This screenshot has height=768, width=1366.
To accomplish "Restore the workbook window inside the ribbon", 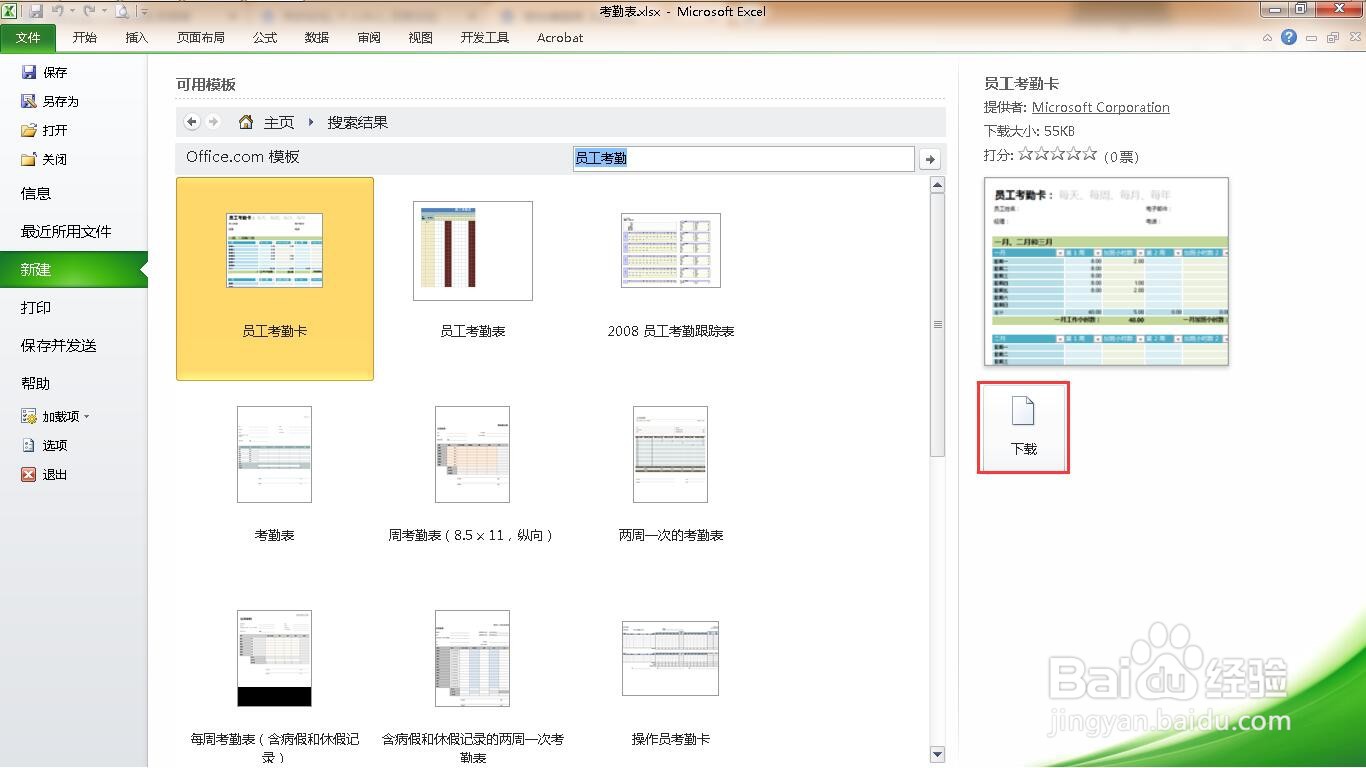I will click(x=1332, y=38).
